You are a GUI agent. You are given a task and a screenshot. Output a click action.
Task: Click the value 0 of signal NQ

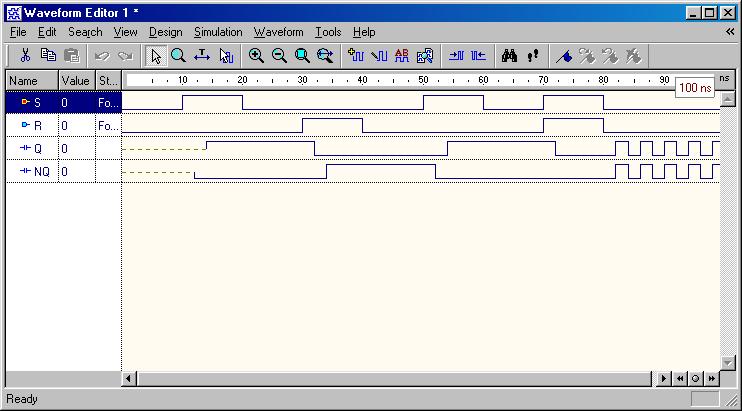point(65,171)
